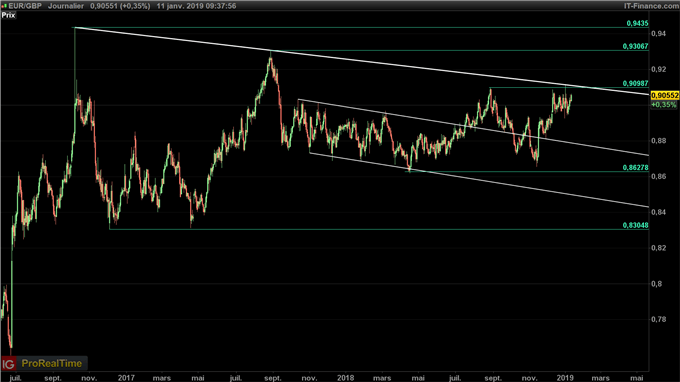Viewport: 680px width, 382px height.
Task: Click the 0,94 price axis tick
Action: pyautogui.click(x=658, y=33)
